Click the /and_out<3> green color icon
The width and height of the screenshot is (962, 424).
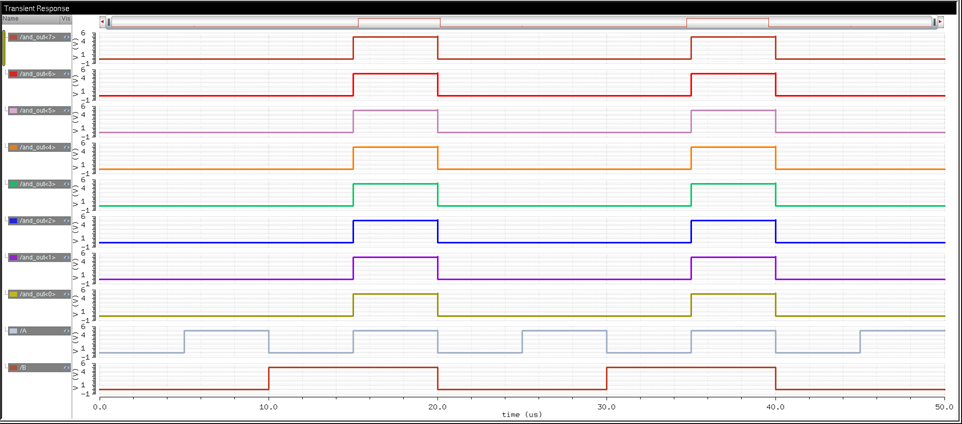pos(13,184)
